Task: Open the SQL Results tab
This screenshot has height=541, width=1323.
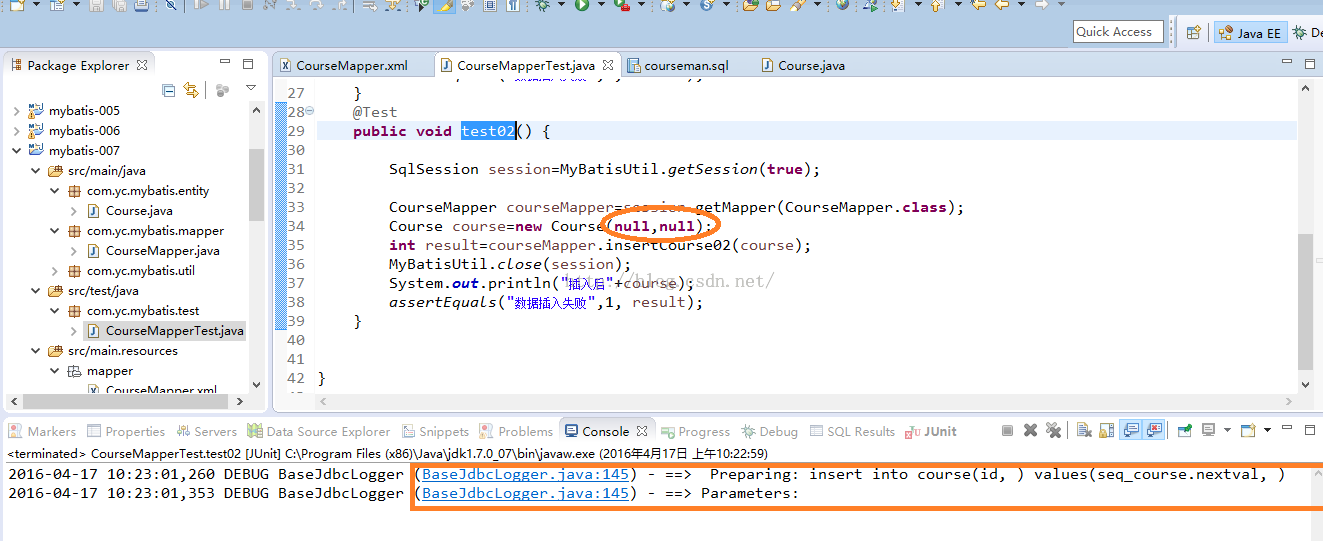Action: tap(852, 431)
